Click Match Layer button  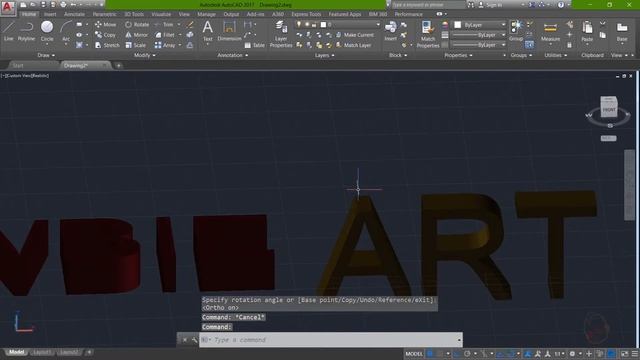point(353,45)
